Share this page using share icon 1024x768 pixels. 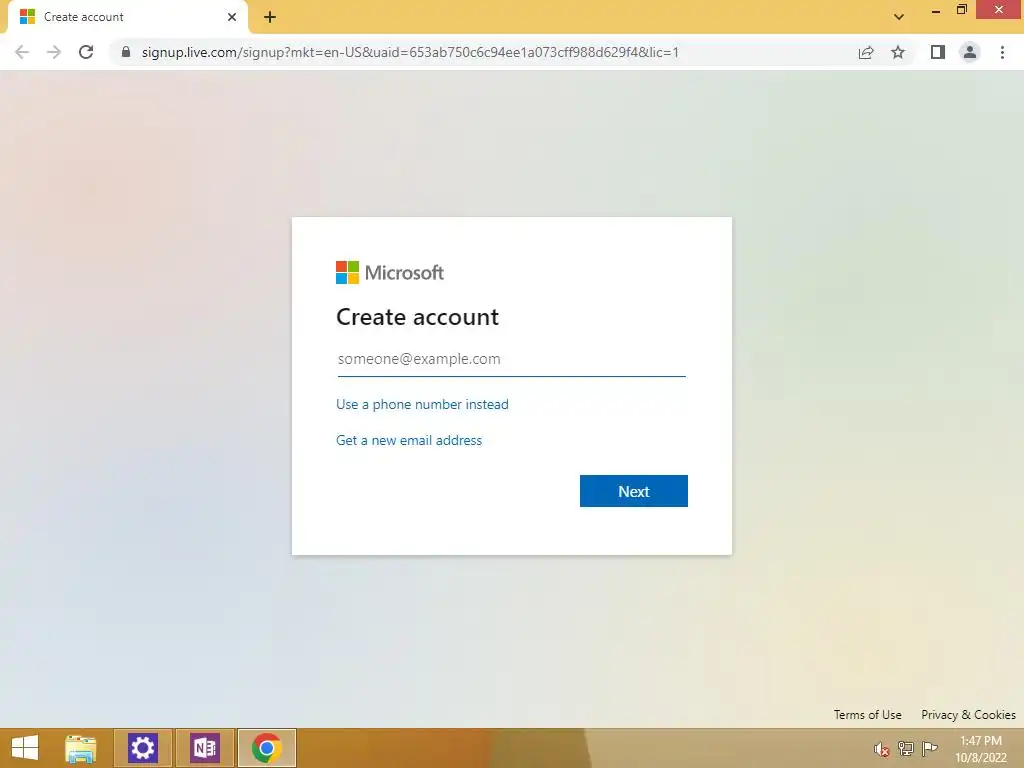(x=866, y=52)
